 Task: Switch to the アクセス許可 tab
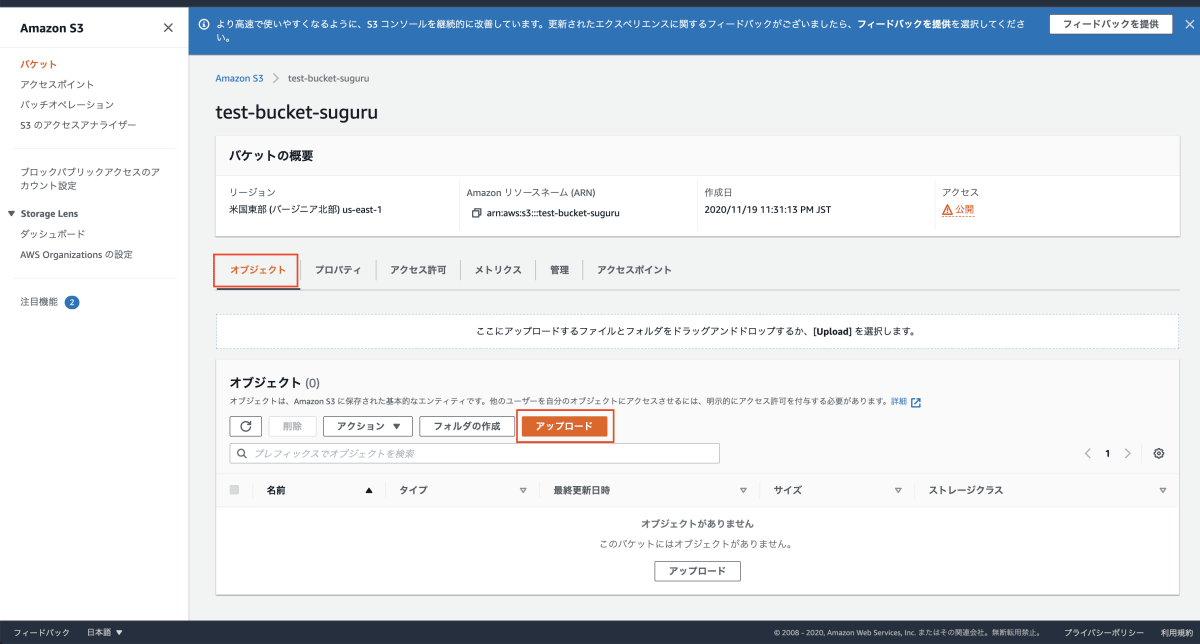pos(418,270)
